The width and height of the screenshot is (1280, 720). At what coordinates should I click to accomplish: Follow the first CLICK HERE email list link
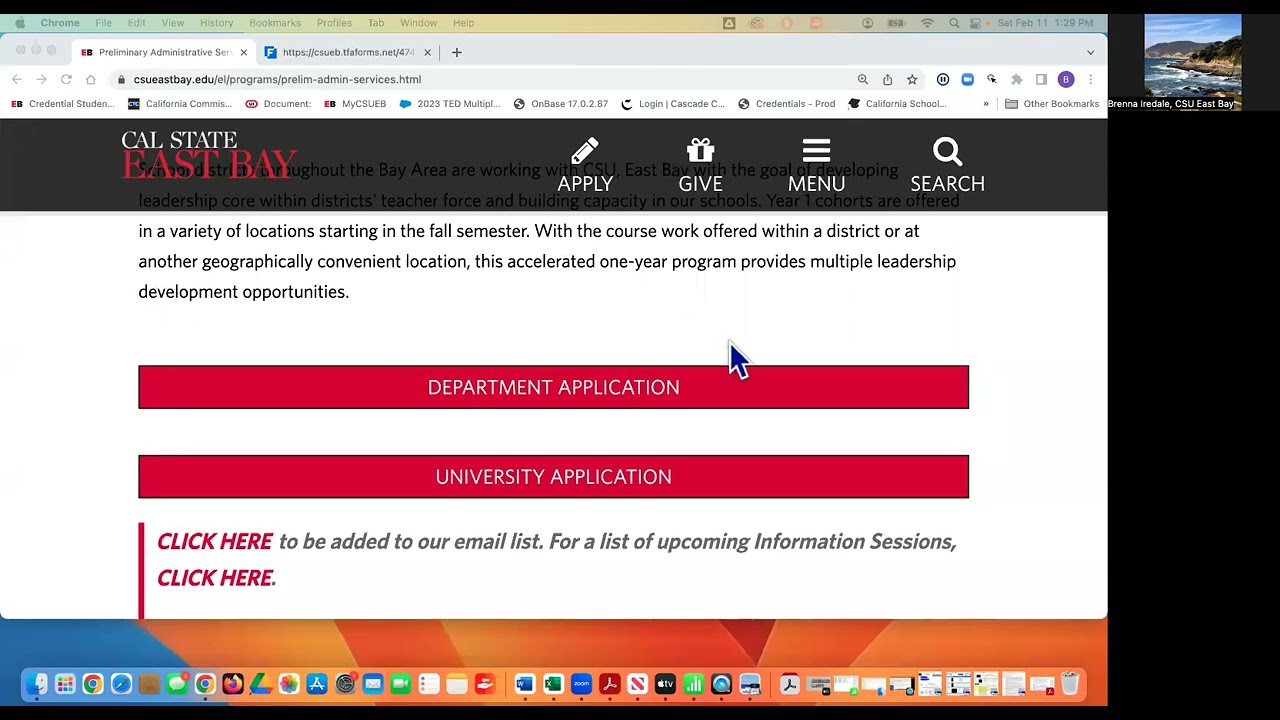click(x=214, y=541)
